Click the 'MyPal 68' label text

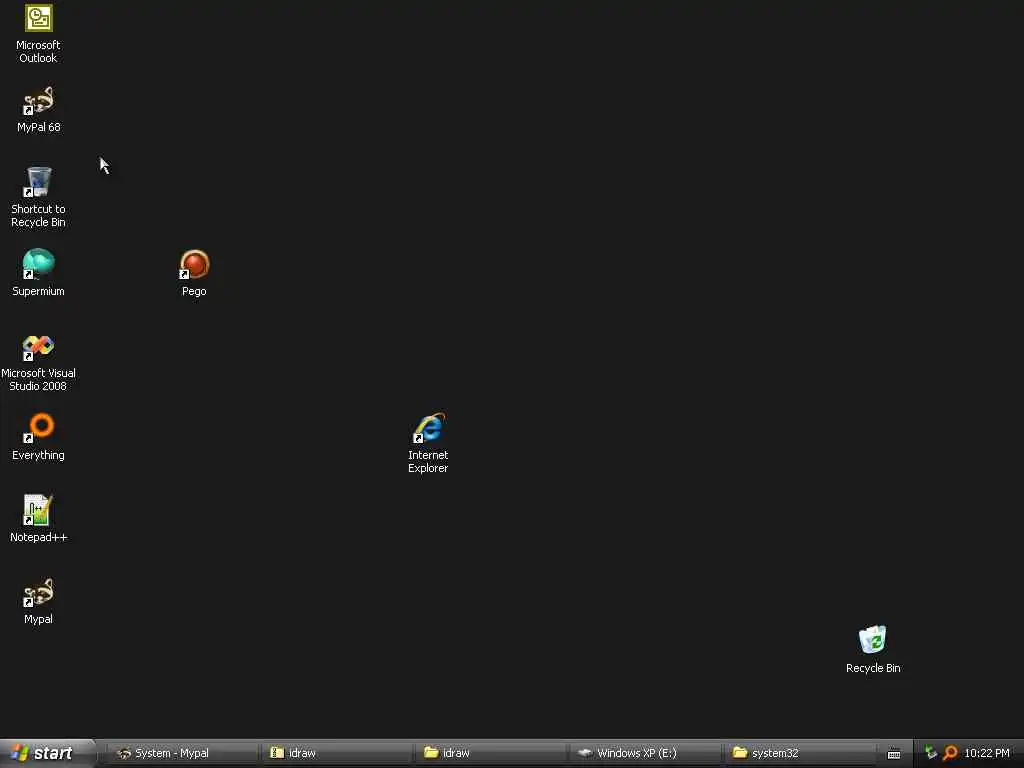point(39,127)
